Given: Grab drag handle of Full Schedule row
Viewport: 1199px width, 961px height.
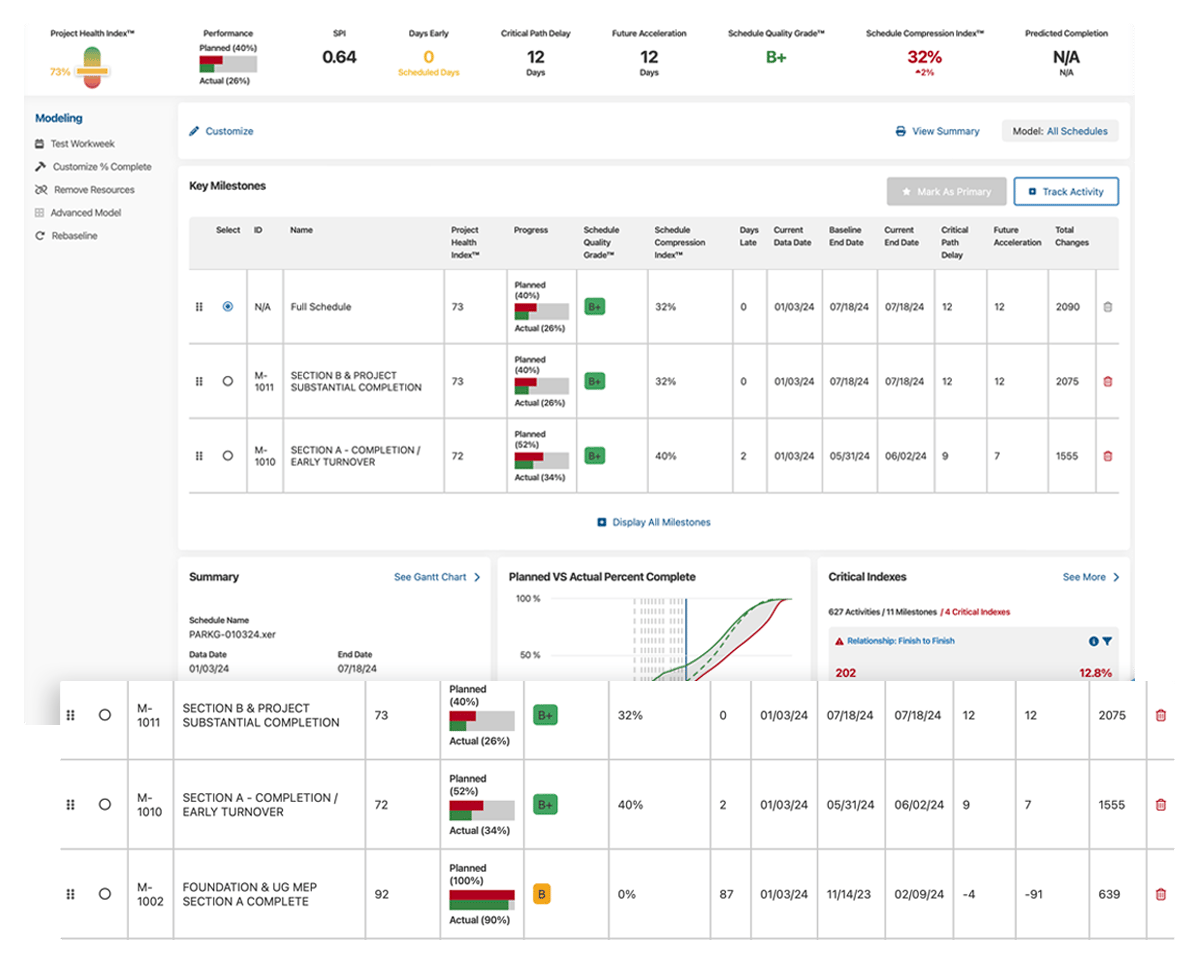Looking at the screenshot, I should pyautogui.click(x=200, y=307).
